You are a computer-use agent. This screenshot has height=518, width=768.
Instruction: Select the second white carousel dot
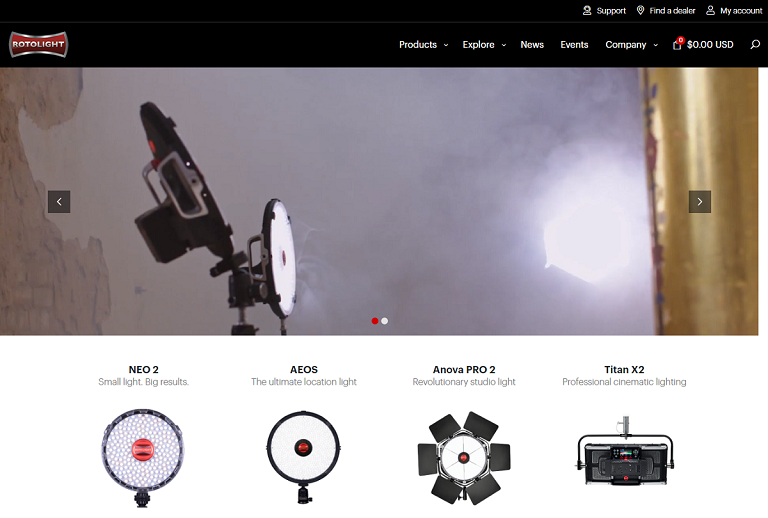click(x=384, y=321)
